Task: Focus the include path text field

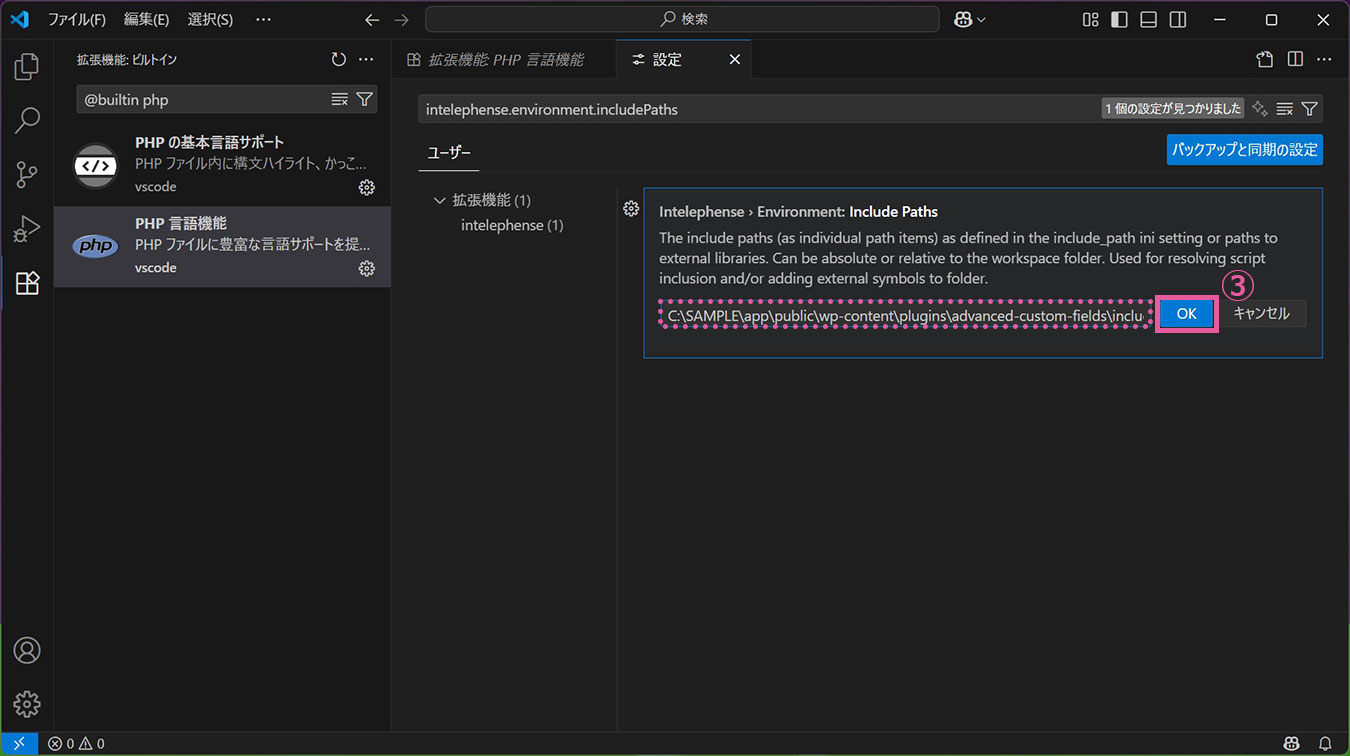Action: 905,316
